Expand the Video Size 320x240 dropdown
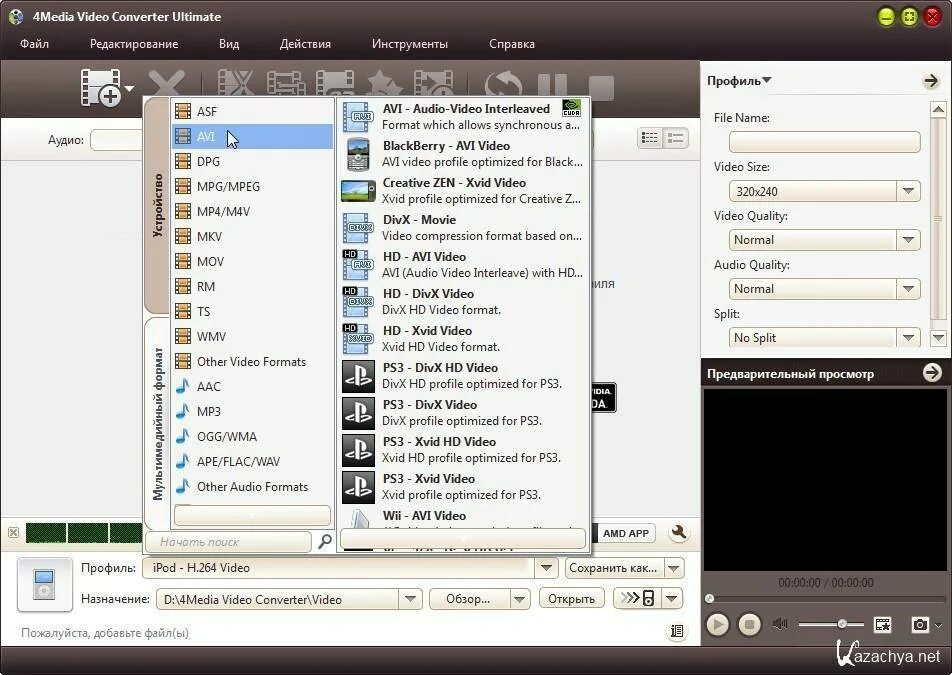 click(908, 191)
